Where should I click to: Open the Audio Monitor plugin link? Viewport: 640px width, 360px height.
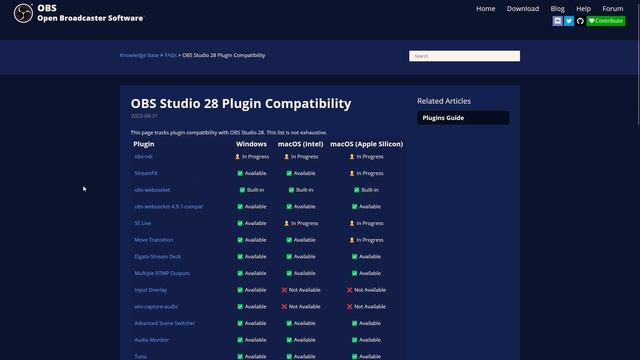click(151, 340)
